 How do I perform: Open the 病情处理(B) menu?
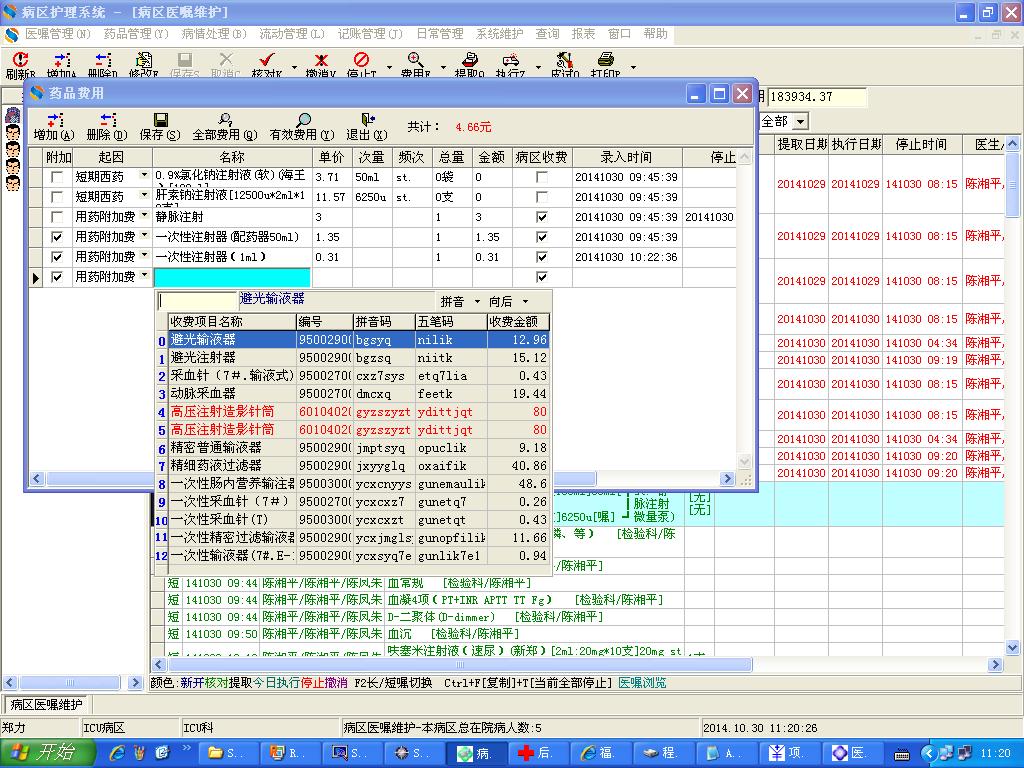[214, 34]
